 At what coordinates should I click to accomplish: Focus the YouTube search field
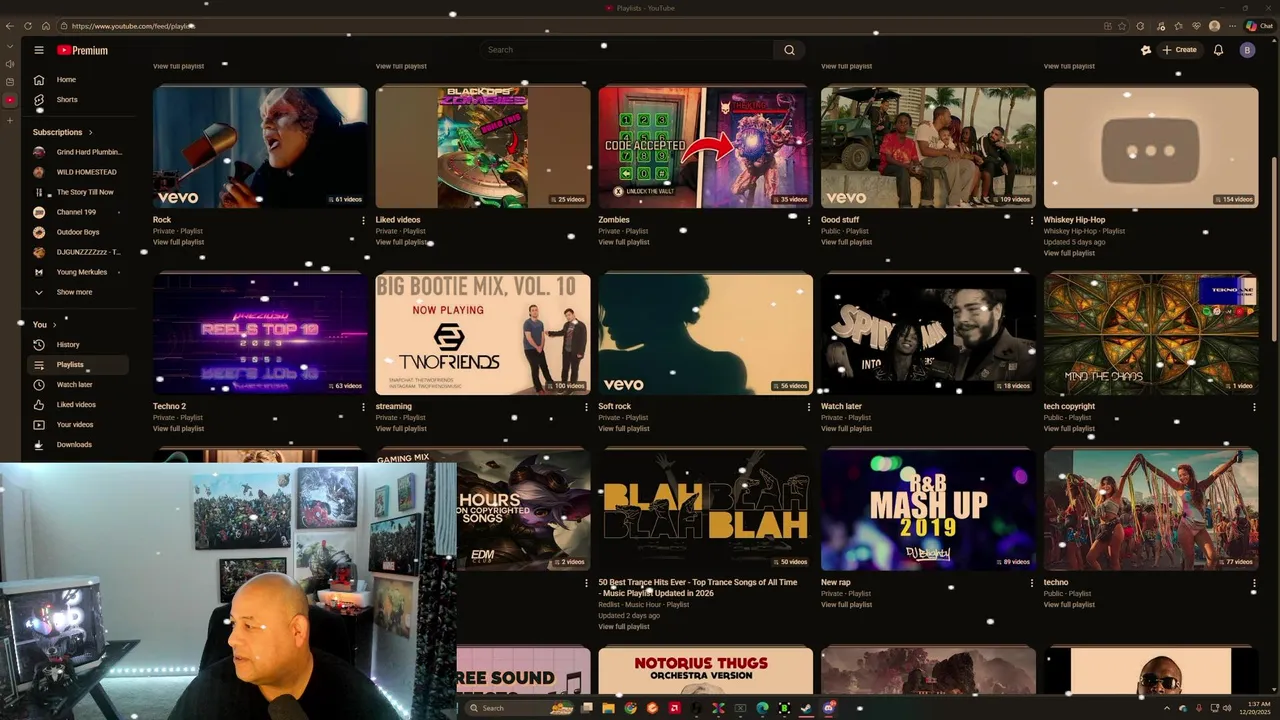coord(626,50)
